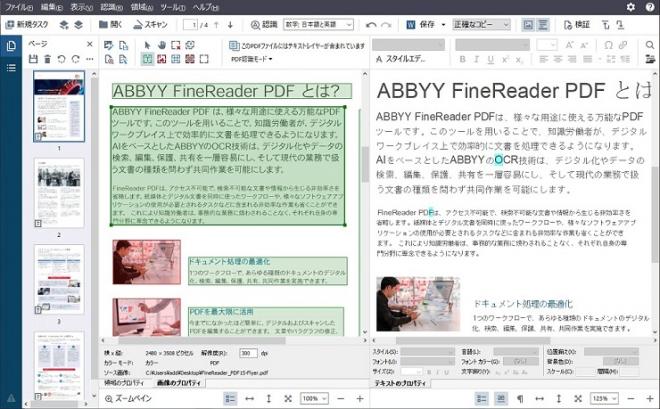Click fit to width icon in image pane

pos(250,398)
